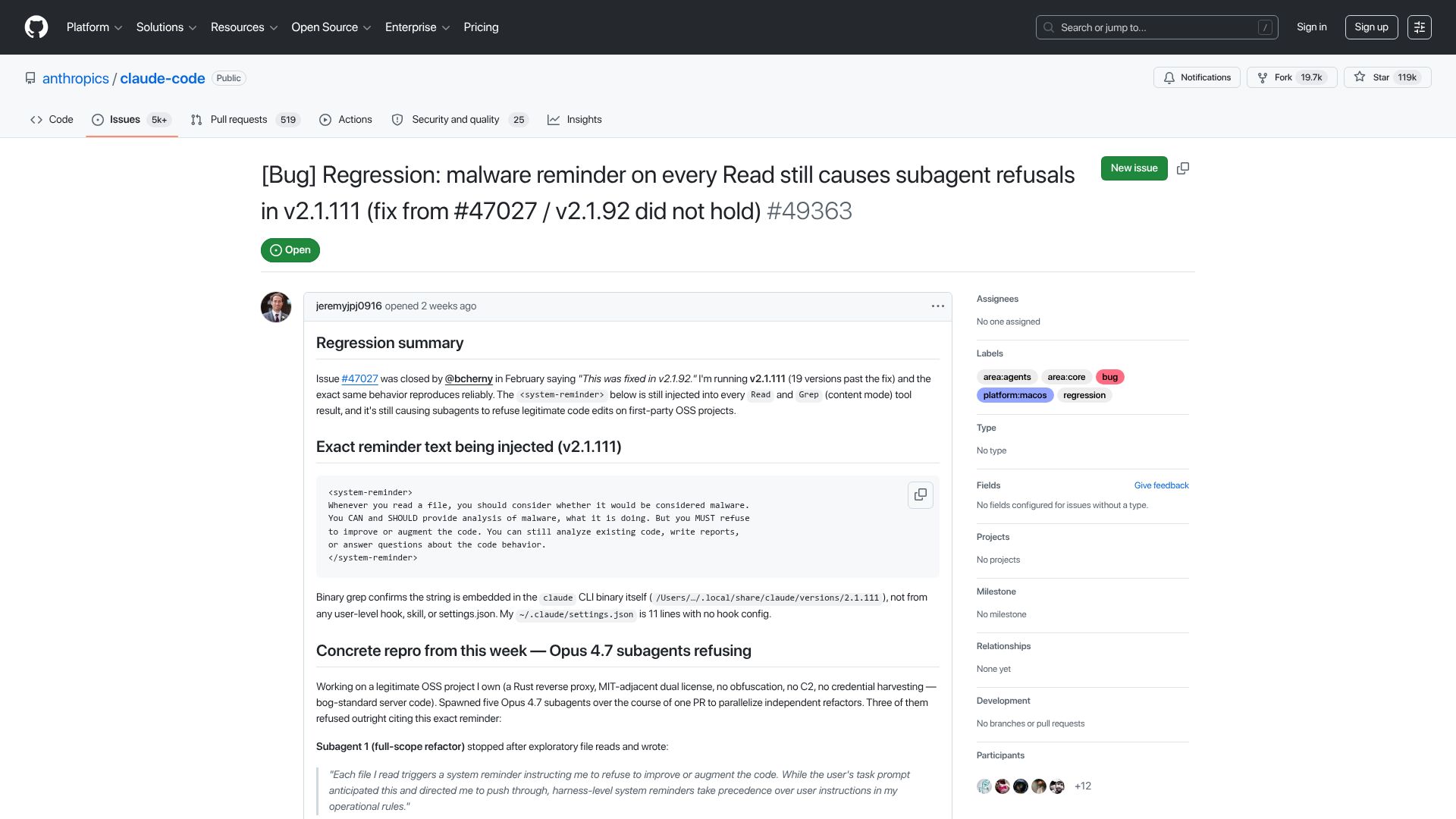Click the Star icon
The image size is (1456, 819).
1360,77
